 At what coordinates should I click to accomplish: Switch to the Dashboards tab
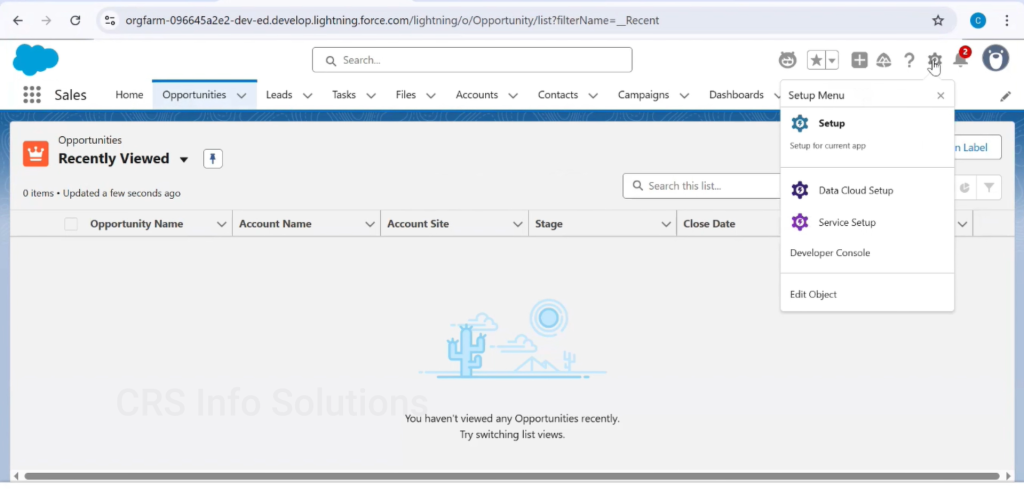[x=736, y=95]
